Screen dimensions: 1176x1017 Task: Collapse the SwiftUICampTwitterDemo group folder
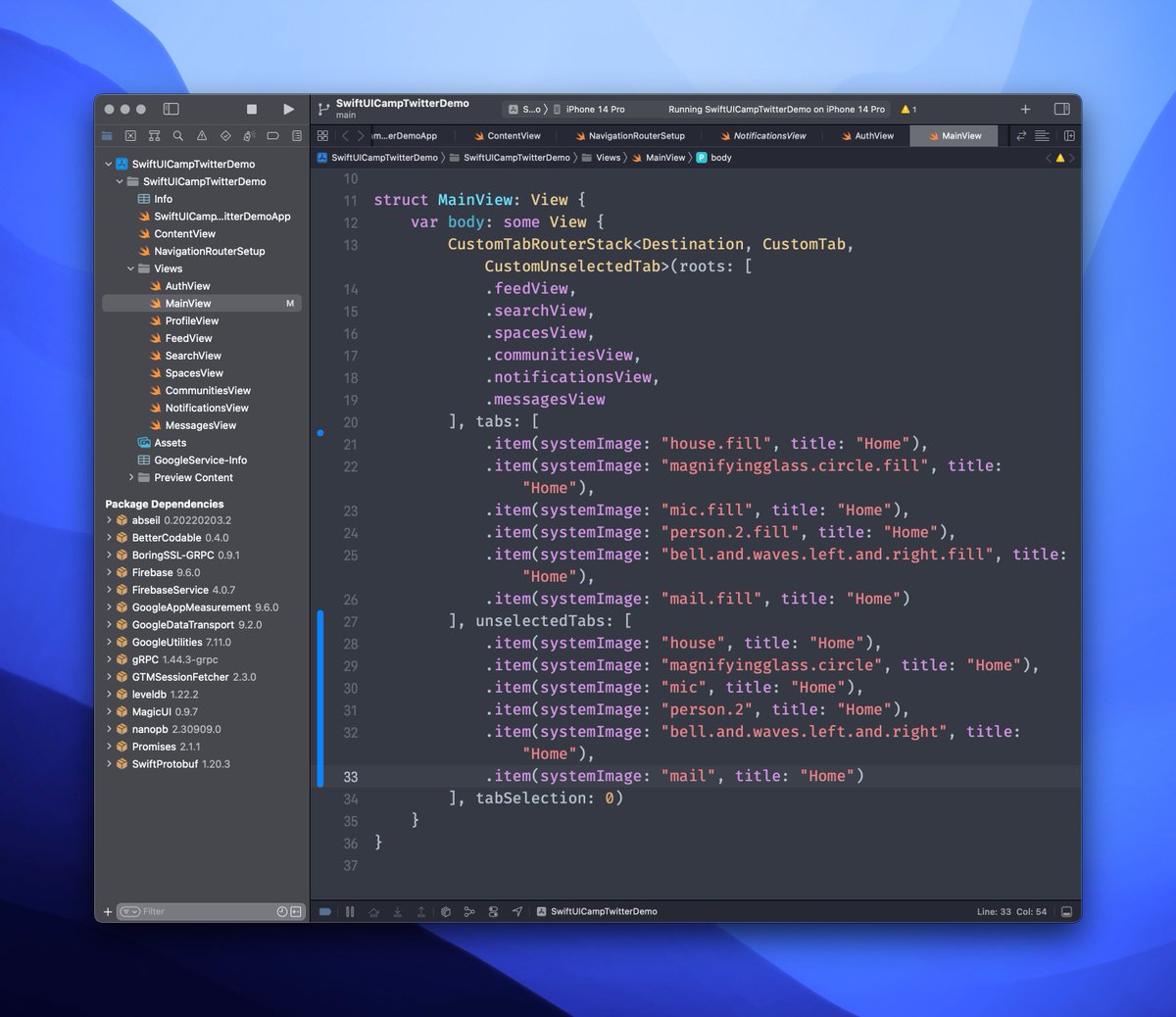(x=120, y=182)
